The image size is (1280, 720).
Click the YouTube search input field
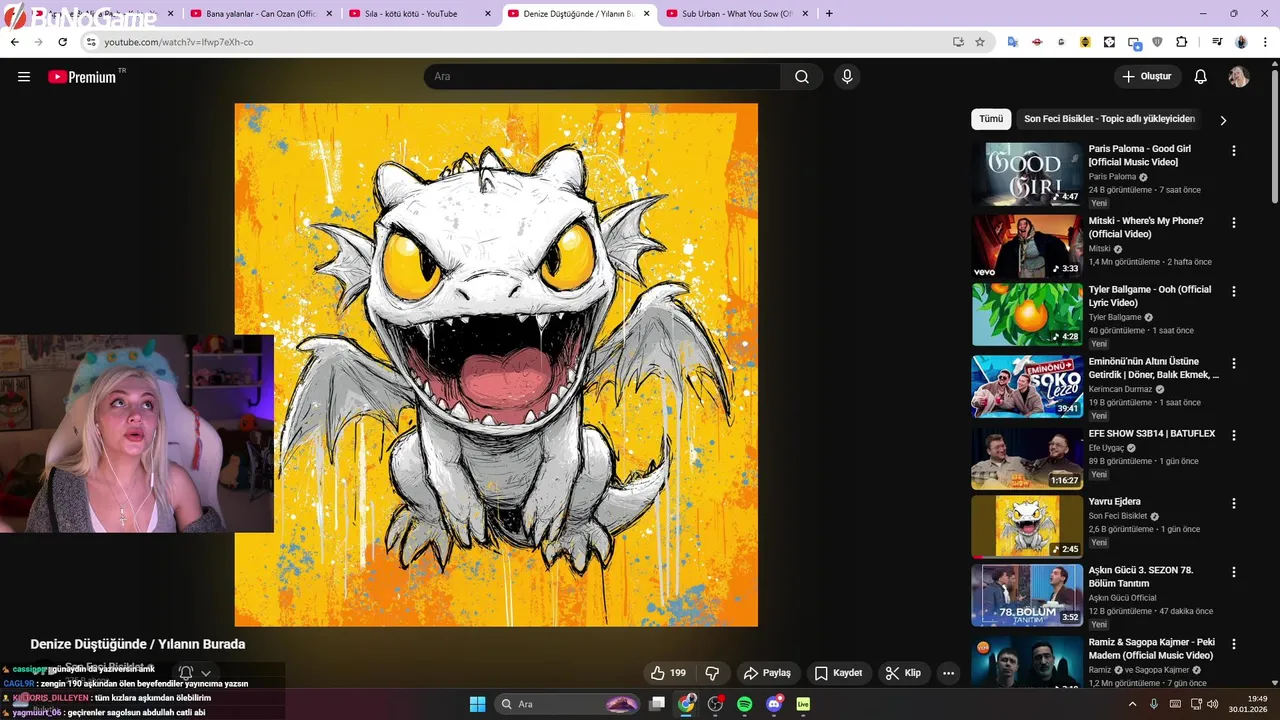(602, 77)
